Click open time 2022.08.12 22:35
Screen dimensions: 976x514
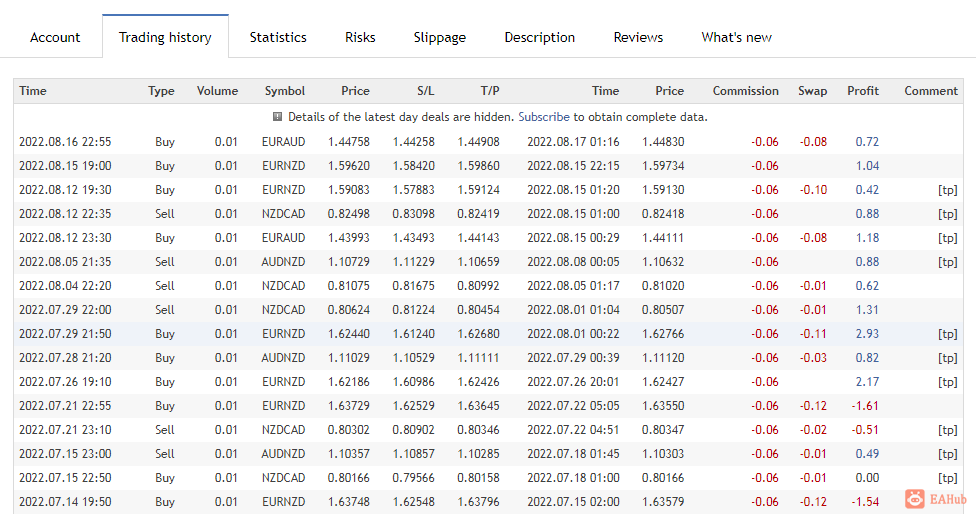click(65, 213)
